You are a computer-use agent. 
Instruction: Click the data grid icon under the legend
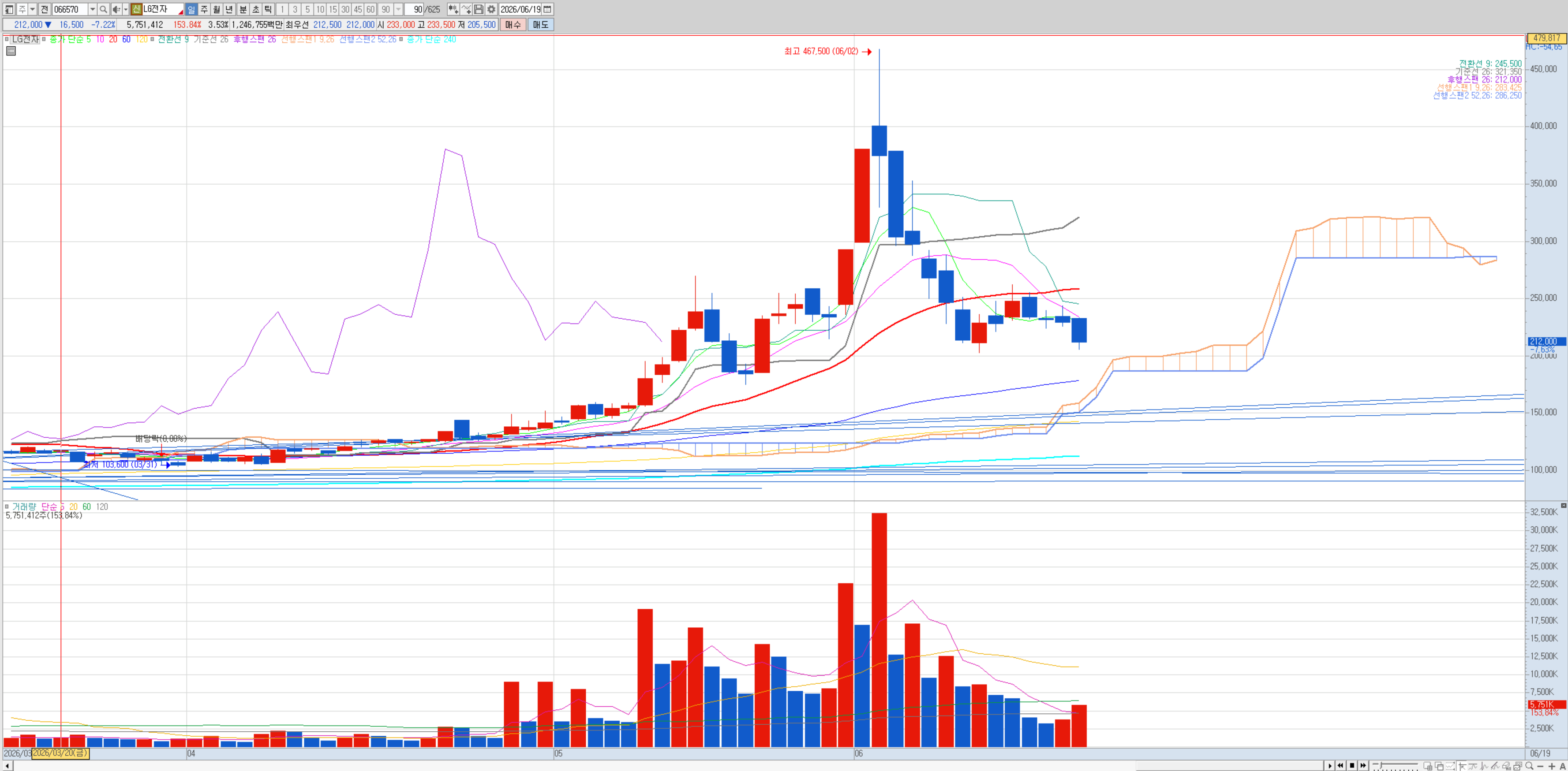pyautogui.click(x=11, y=51)
